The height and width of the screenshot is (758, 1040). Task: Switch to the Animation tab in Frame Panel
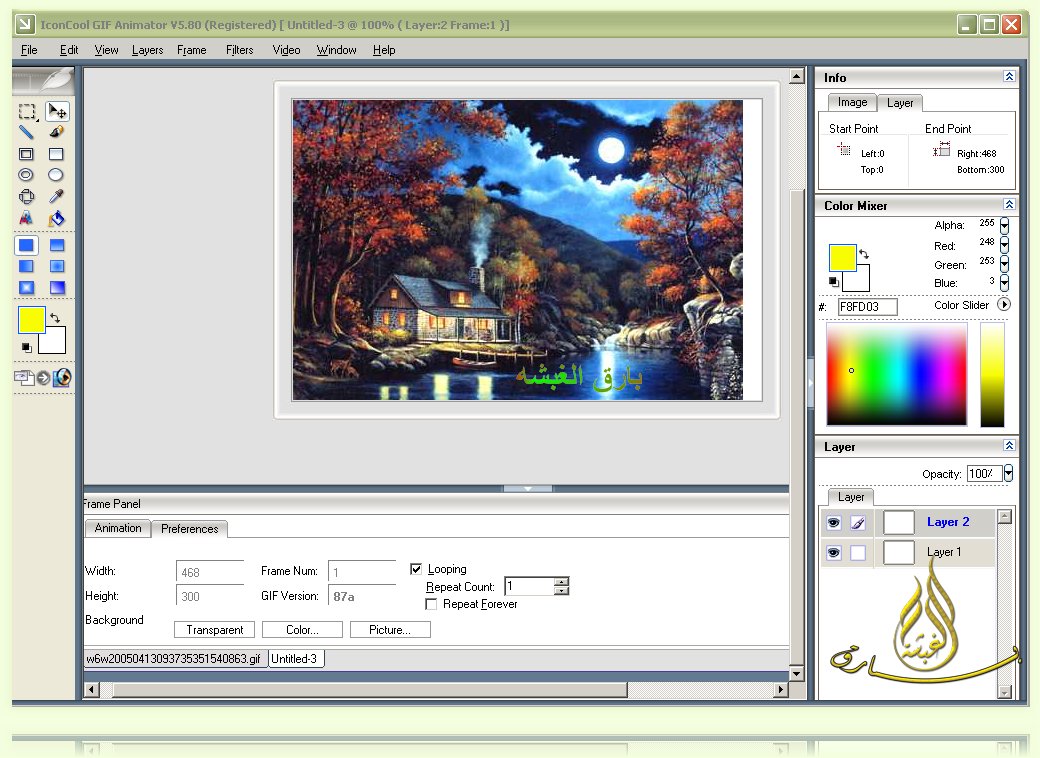(118, 528)
